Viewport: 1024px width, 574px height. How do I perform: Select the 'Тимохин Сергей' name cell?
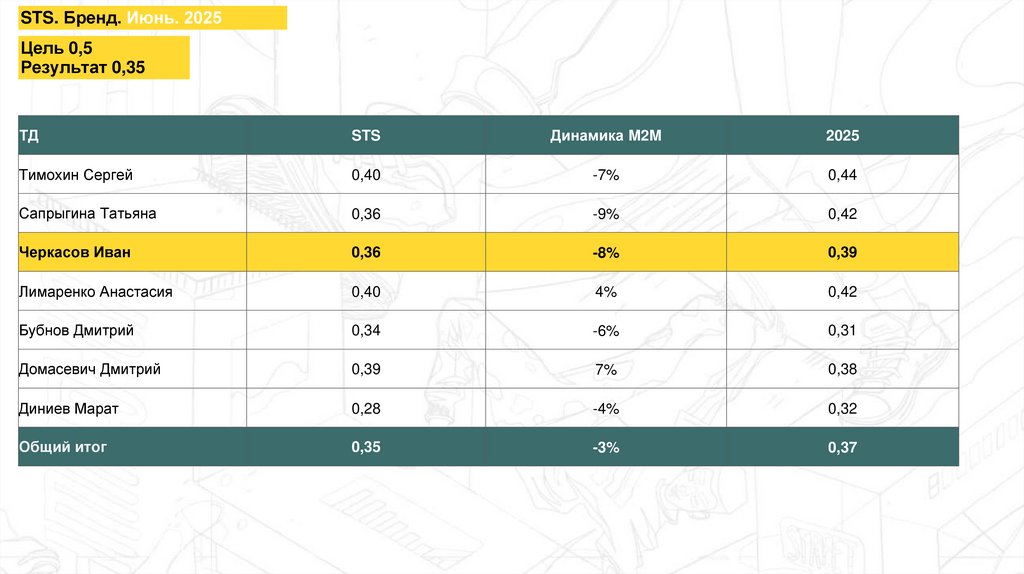(76, 175)
